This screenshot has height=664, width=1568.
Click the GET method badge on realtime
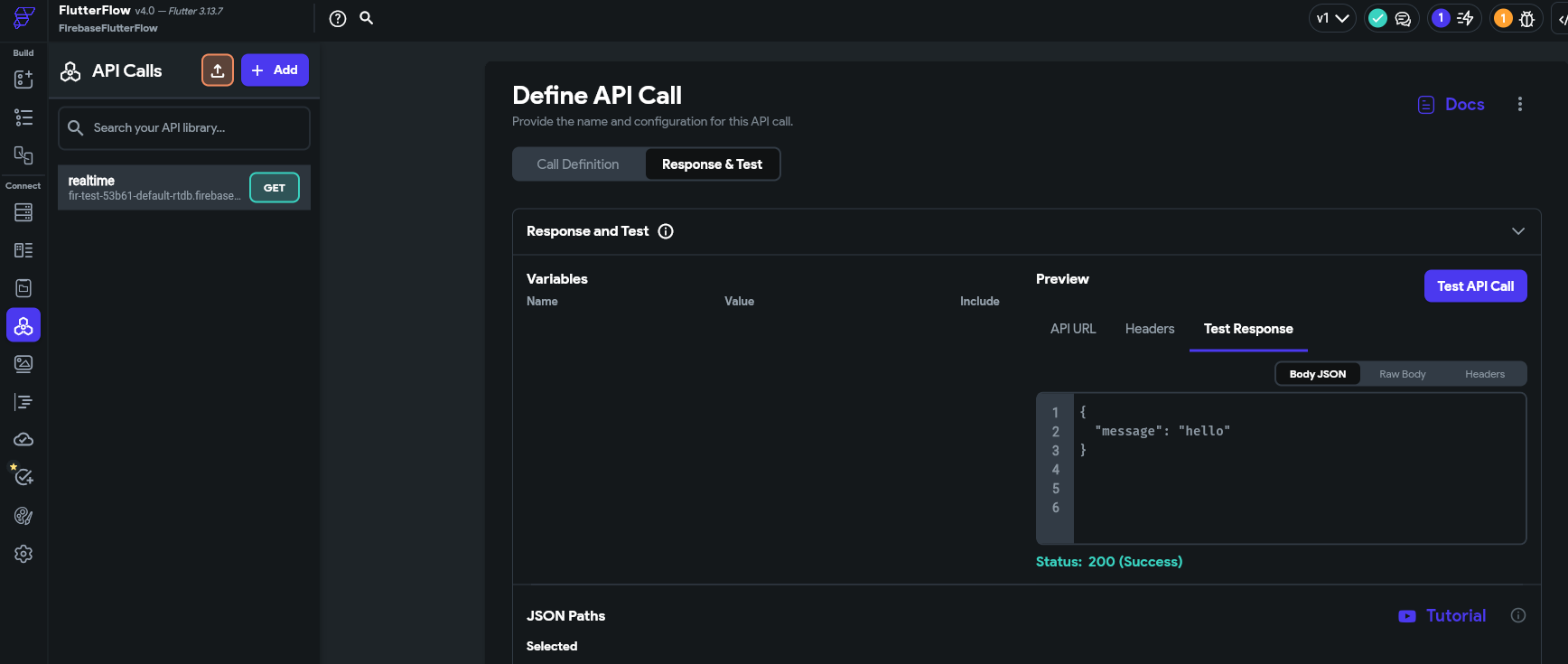pyautogui.click(x=275, y=188)
